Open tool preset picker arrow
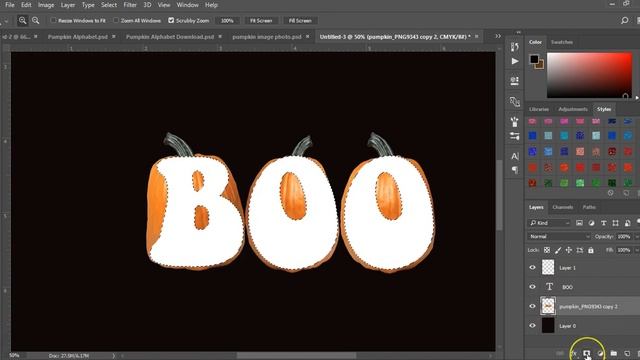 [6, 20]
